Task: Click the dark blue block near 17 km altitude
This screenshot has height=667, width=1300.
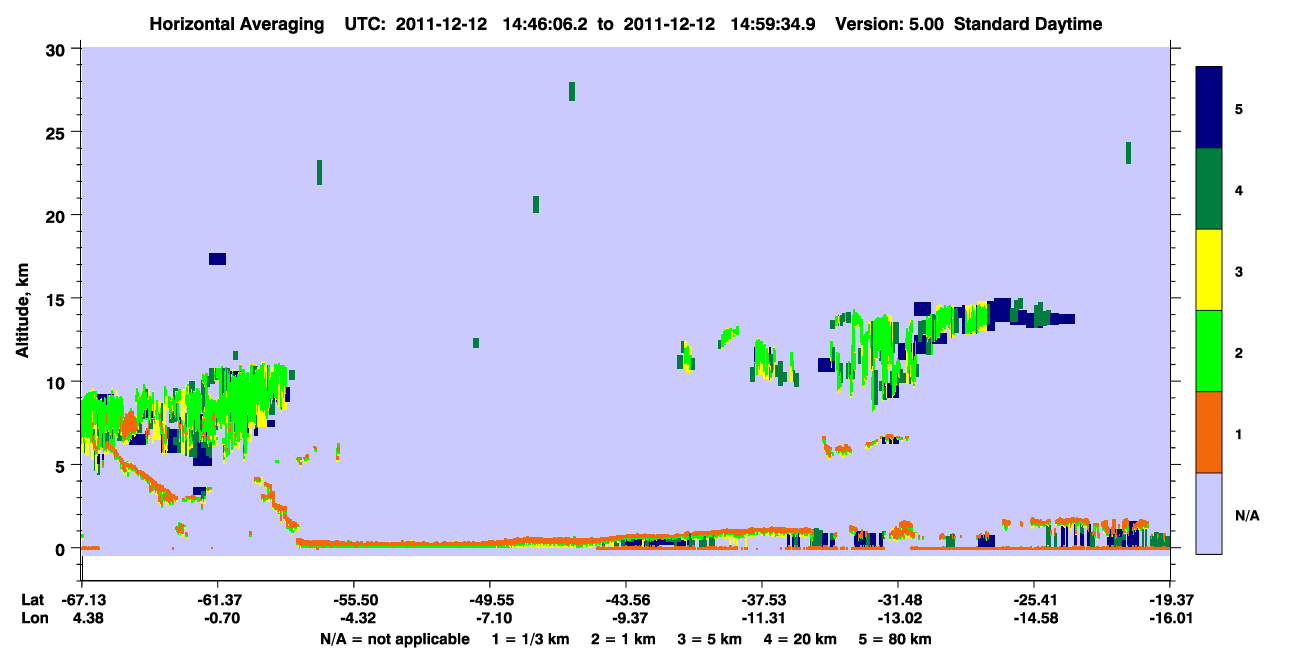Action: (x=217, y=259)
